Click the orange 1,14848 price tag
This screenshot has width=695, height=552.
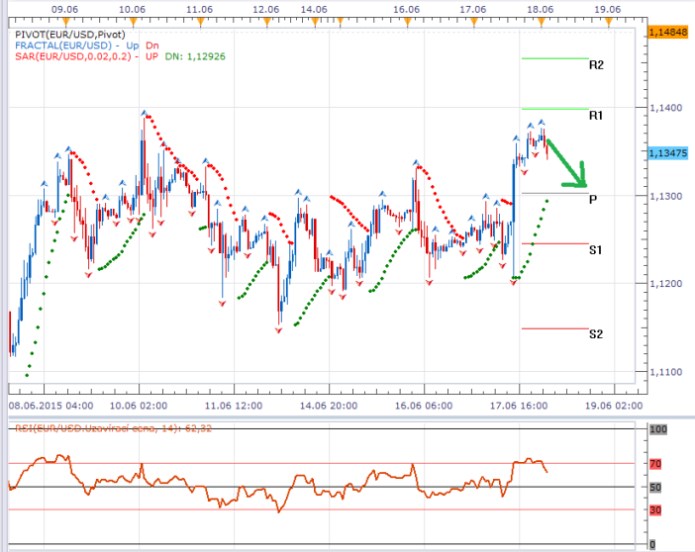pos(666,33)
